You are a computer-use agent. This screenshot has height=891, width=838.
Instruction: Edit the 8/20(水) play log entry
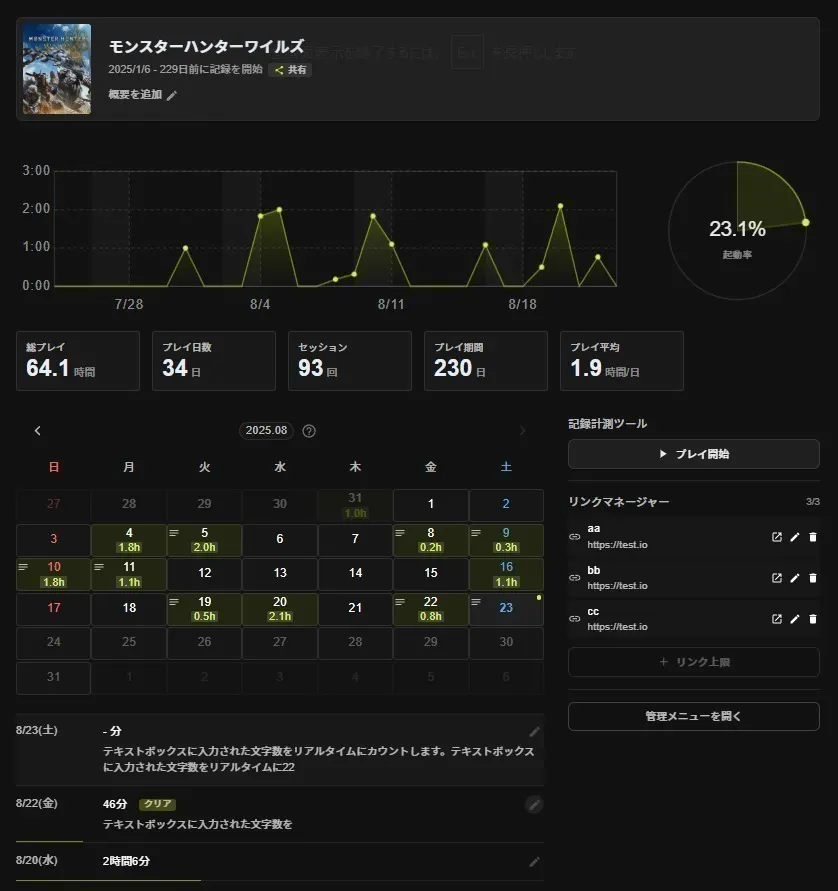535,861
